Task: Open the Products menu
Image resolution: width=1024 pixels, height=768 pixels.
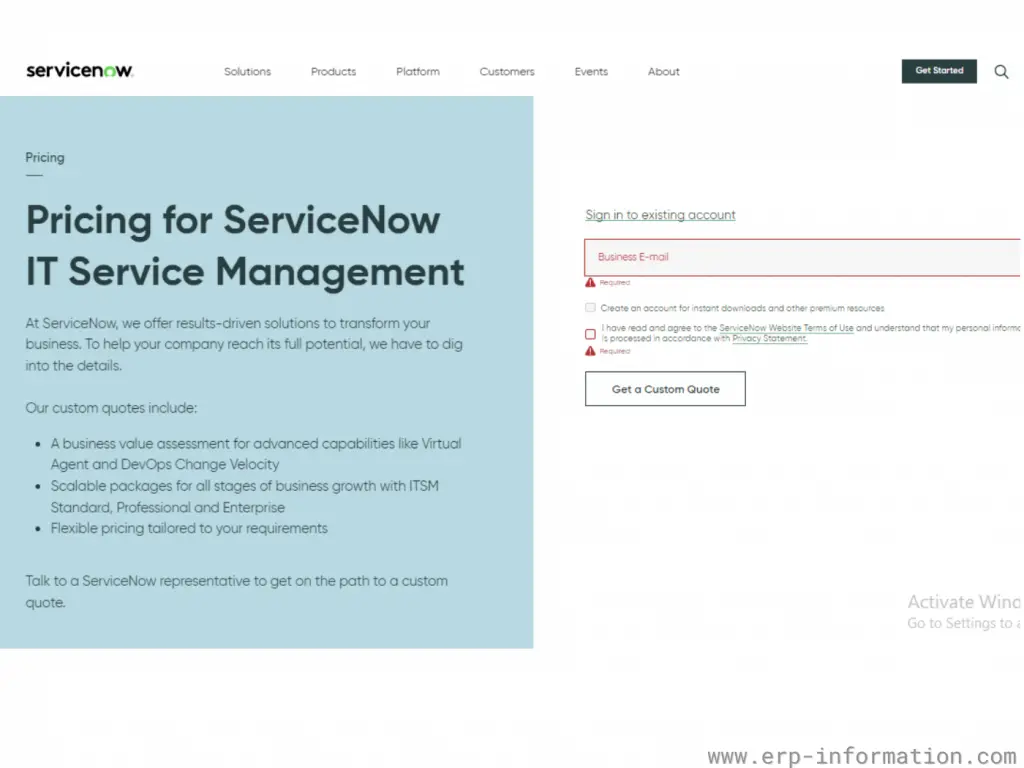Action: click(x=333, y=72)
